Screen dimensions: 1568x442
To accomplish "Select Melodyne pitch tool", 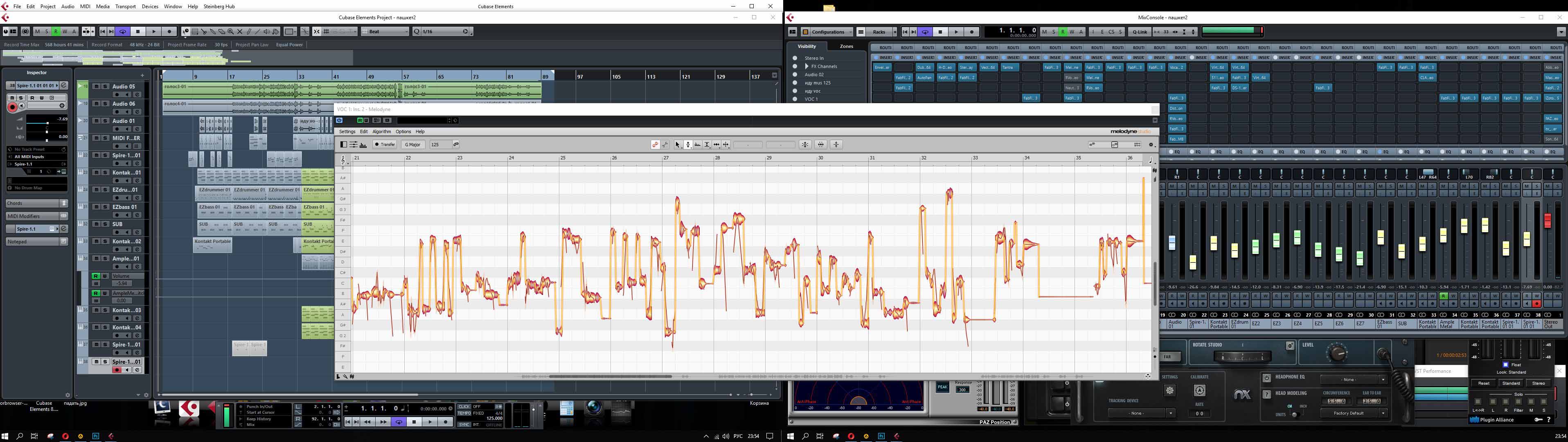I will 688,145.
